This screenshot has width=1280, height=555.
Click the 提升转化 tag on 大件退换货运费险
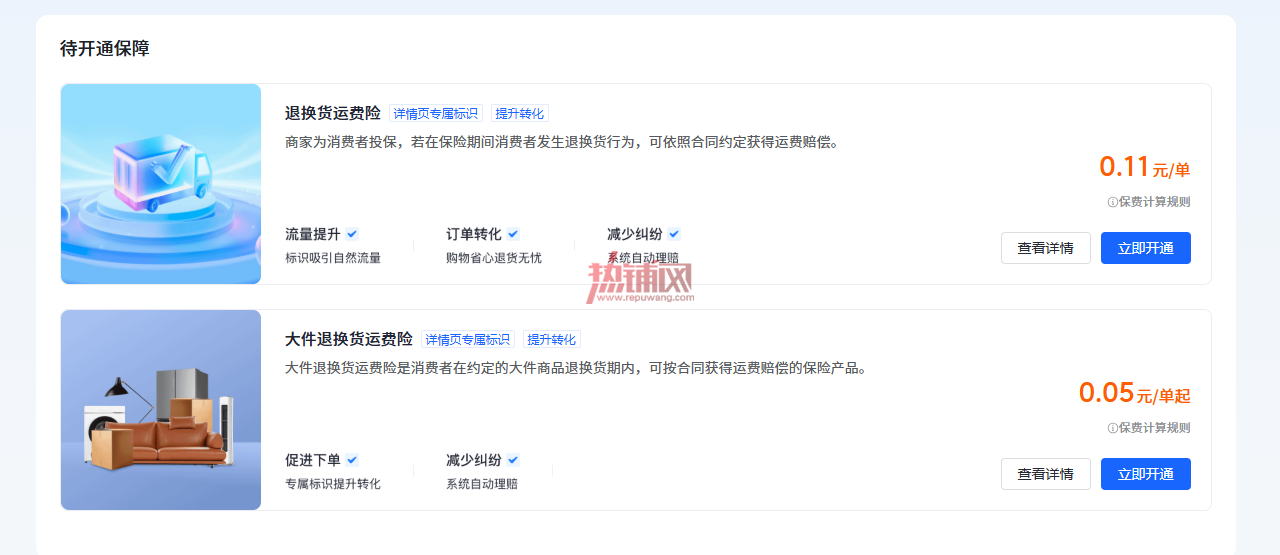pyautogui.click(x=552, y=340)
